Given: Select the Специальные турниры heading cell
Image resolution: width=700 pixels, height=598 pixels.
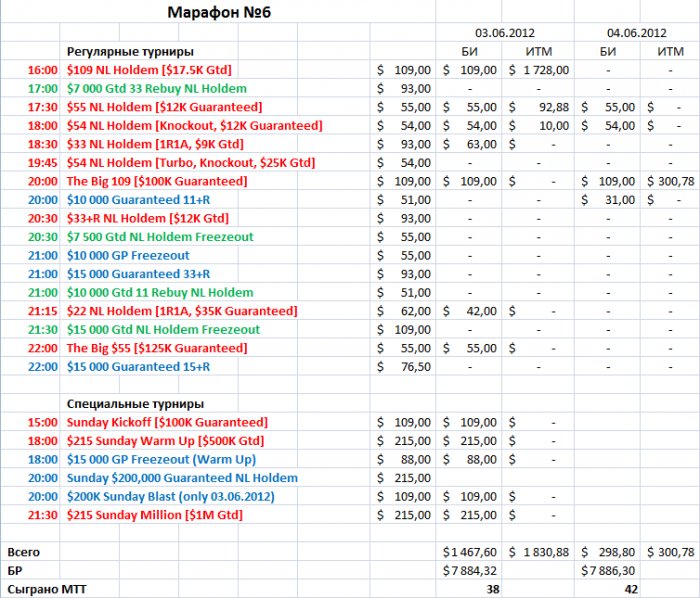Looking at the screenshot, I should (x=135, y=404).
